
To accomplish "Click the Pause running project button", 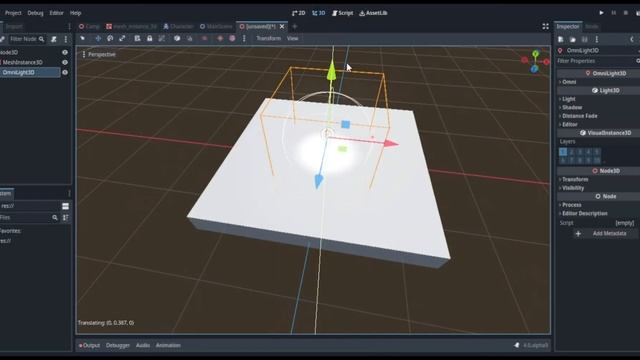I will (613, 13).
